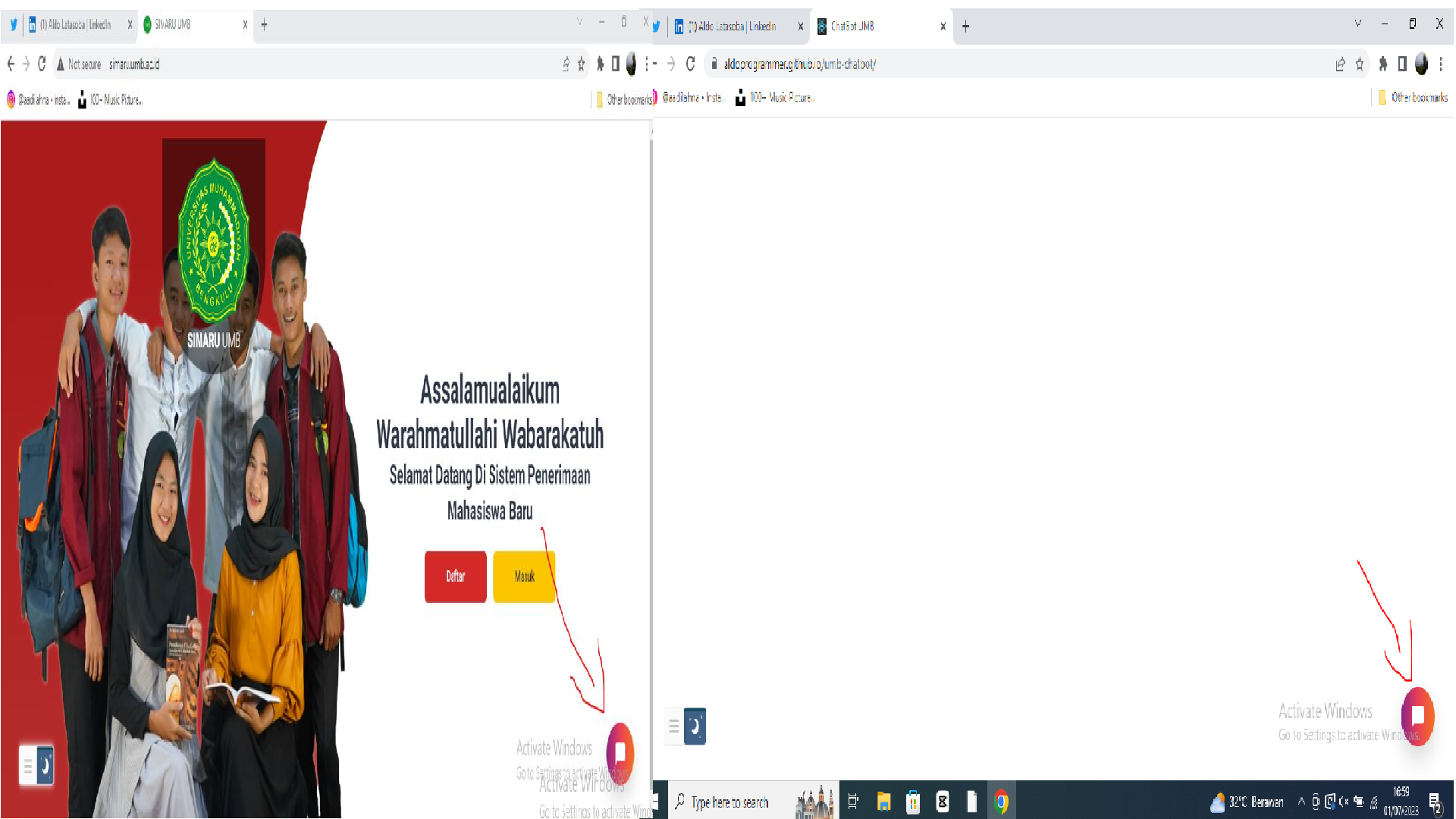Click the Windows taskbar search box
1456x819 pixels.
pos(728,802)
